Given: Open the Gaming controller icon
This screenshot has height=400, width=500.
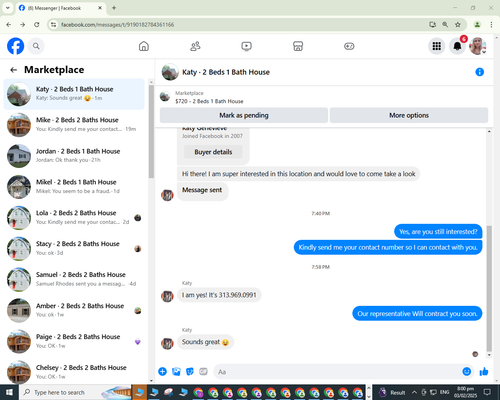Looking at the screenshot, I should point(349,46).
